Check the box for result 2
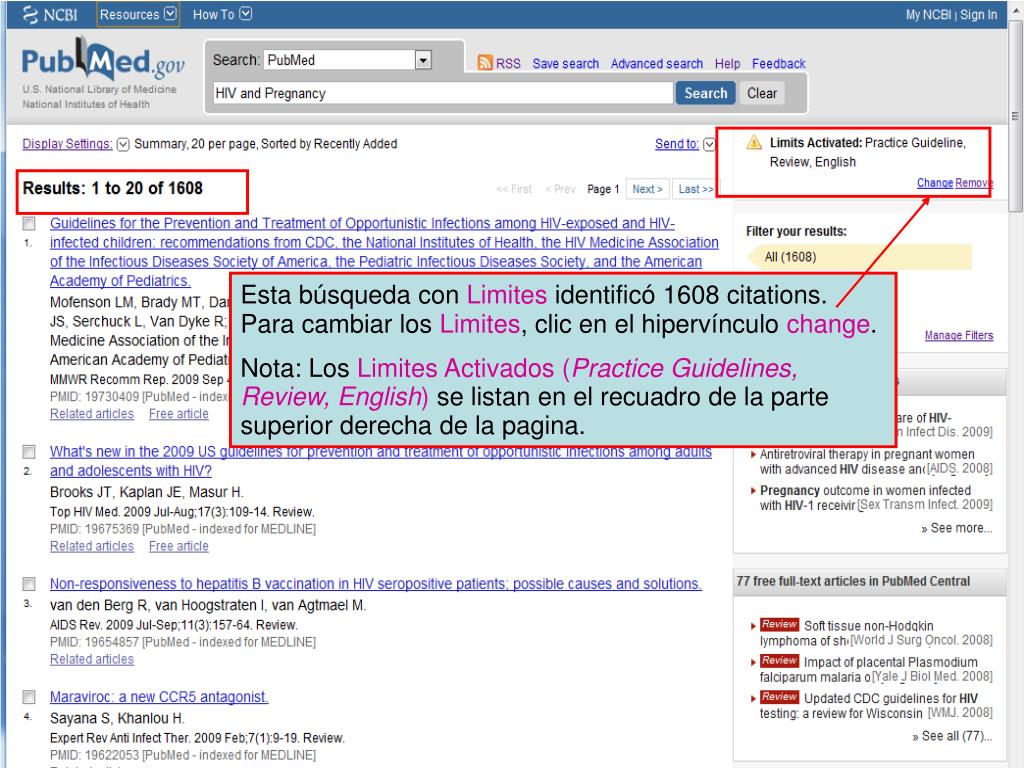This screenshot has height=768, width=1024. coord(29,451)
